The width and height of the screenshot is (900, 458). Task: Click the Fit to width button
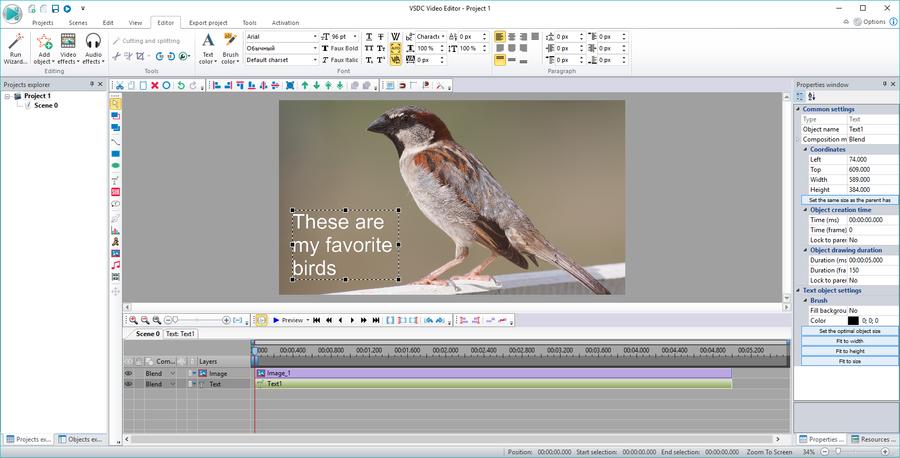coord(850,341)
